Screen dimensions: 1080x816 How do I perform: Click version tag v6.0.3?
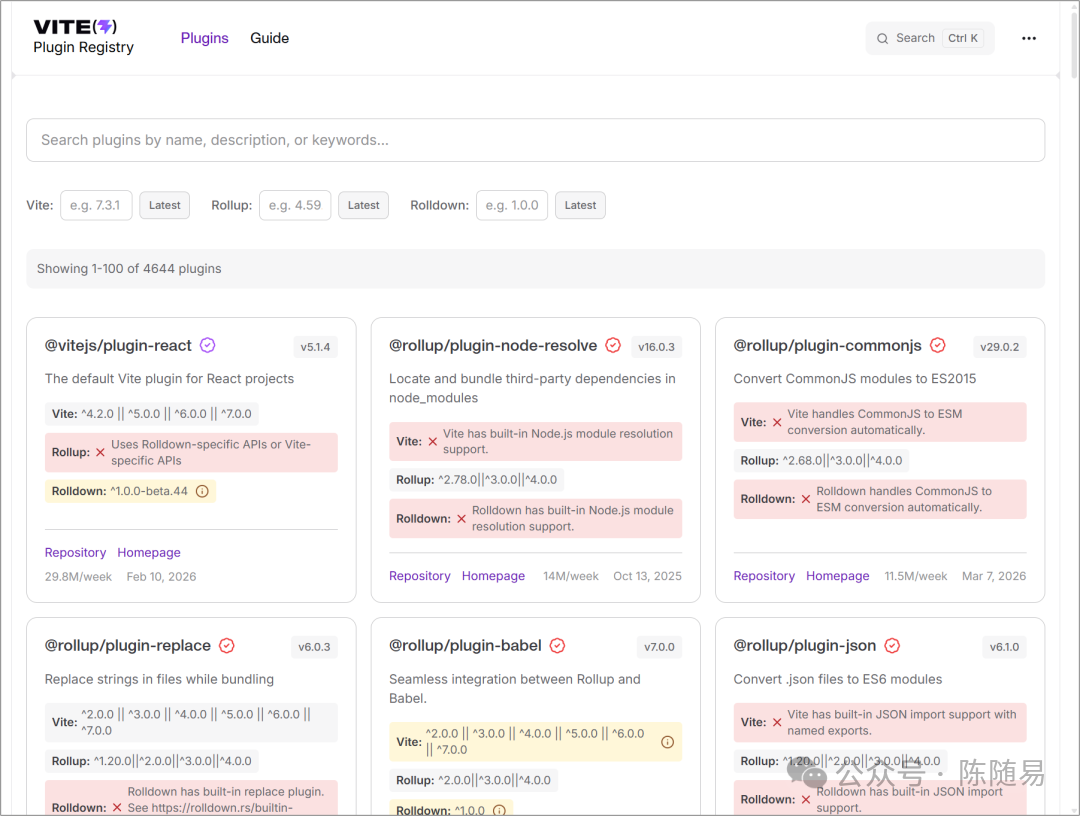click(314, 647)
